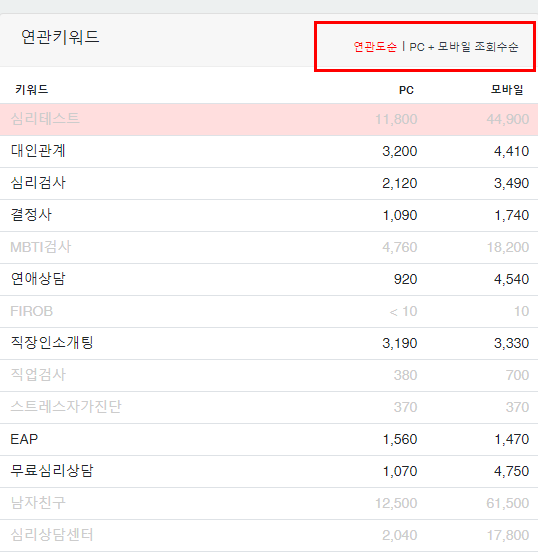
Task: Select the 연애상담 keyword
Action: pos(38,279)
